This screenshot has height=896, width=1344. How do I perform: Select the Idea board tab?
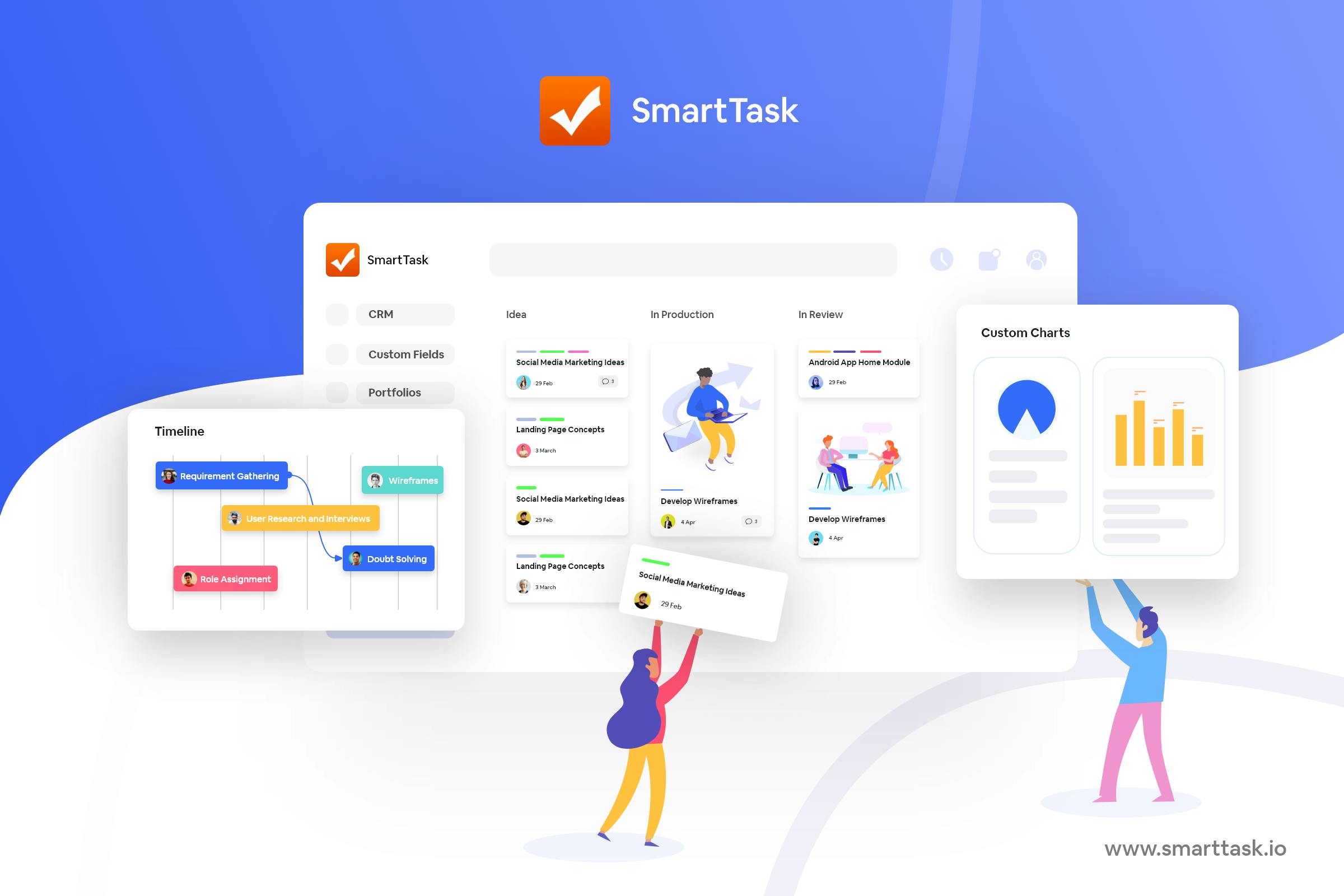(520, 314)
